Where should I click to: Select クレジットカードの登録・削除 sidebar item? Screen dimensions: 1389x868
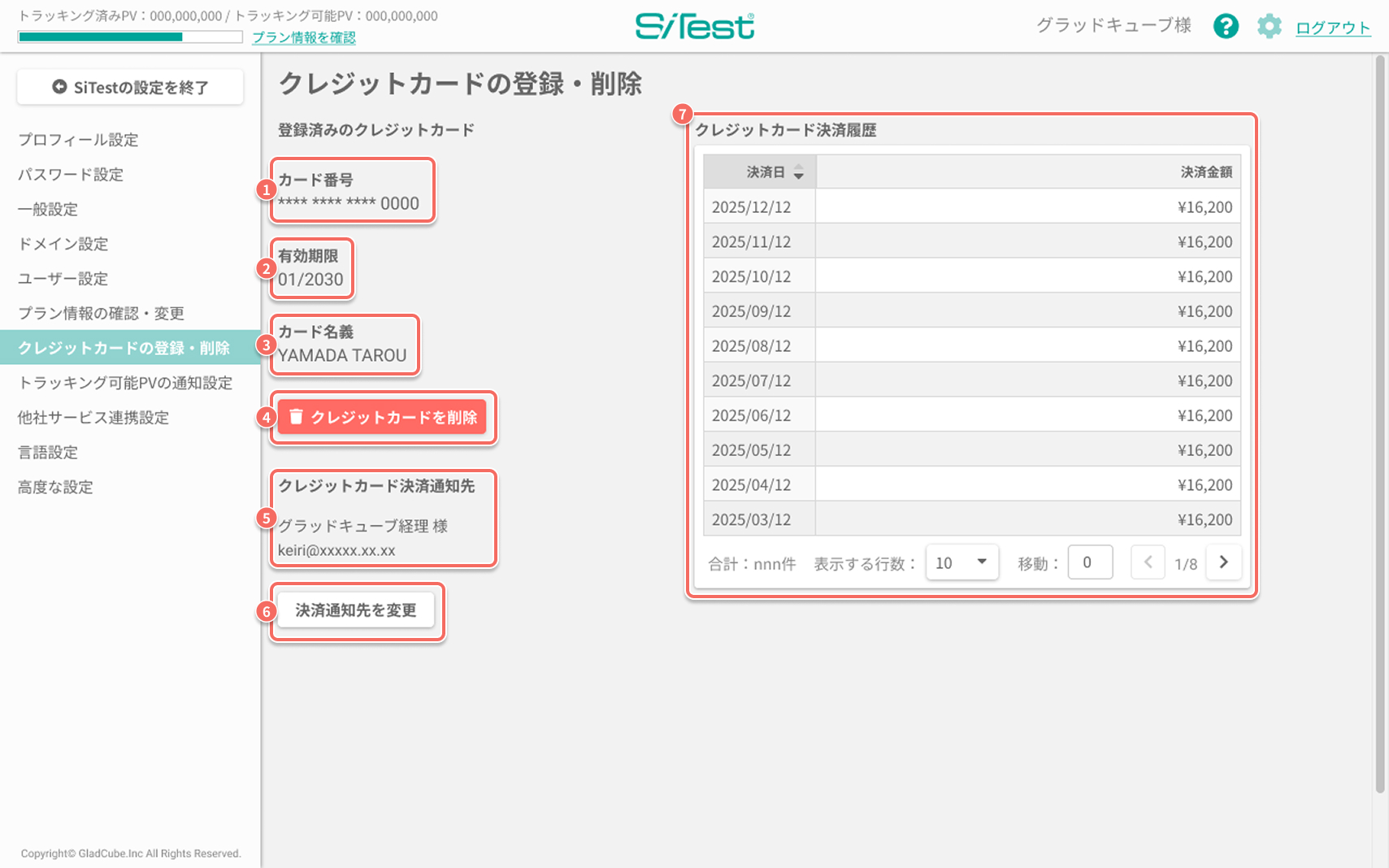[130, 348]
